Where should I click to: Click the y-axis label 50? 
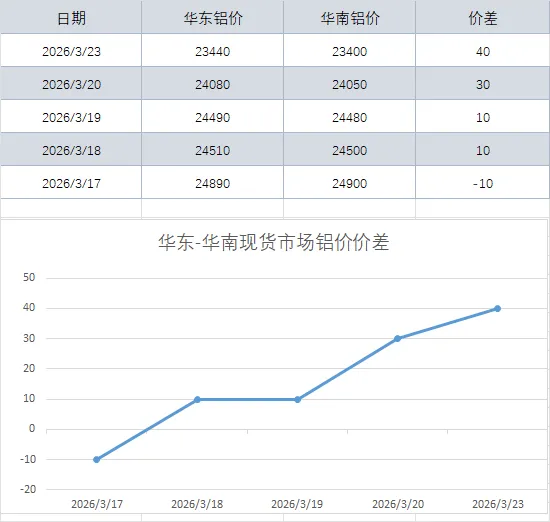(29, 277)
